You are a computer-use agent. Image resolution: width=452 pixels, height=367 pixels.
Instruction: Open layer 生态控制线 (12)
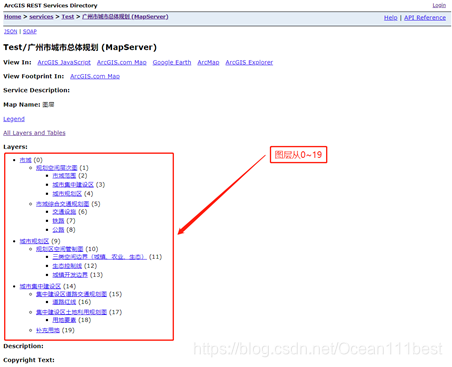click(x=67, y=266)
